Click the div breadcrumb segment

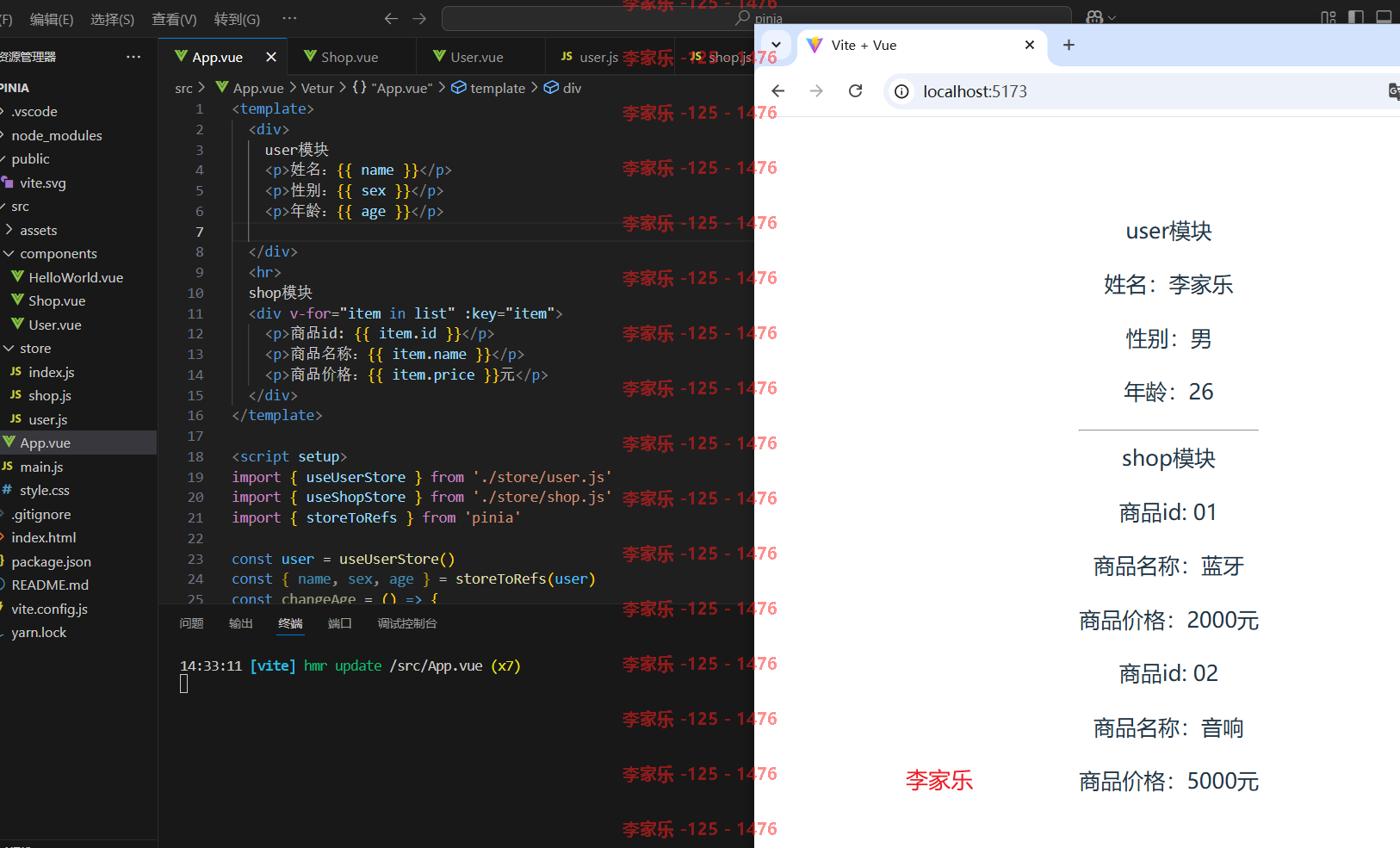[563, 88]
